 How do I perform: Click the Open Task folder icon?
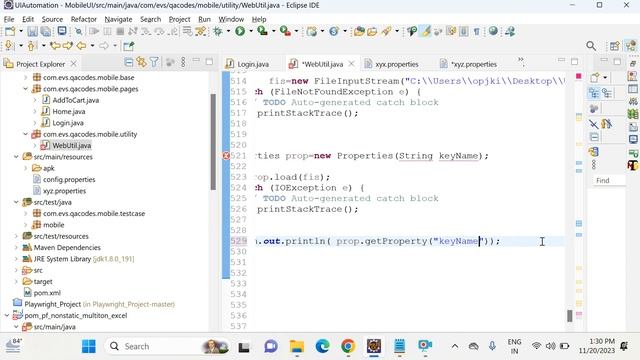point(372,31)
